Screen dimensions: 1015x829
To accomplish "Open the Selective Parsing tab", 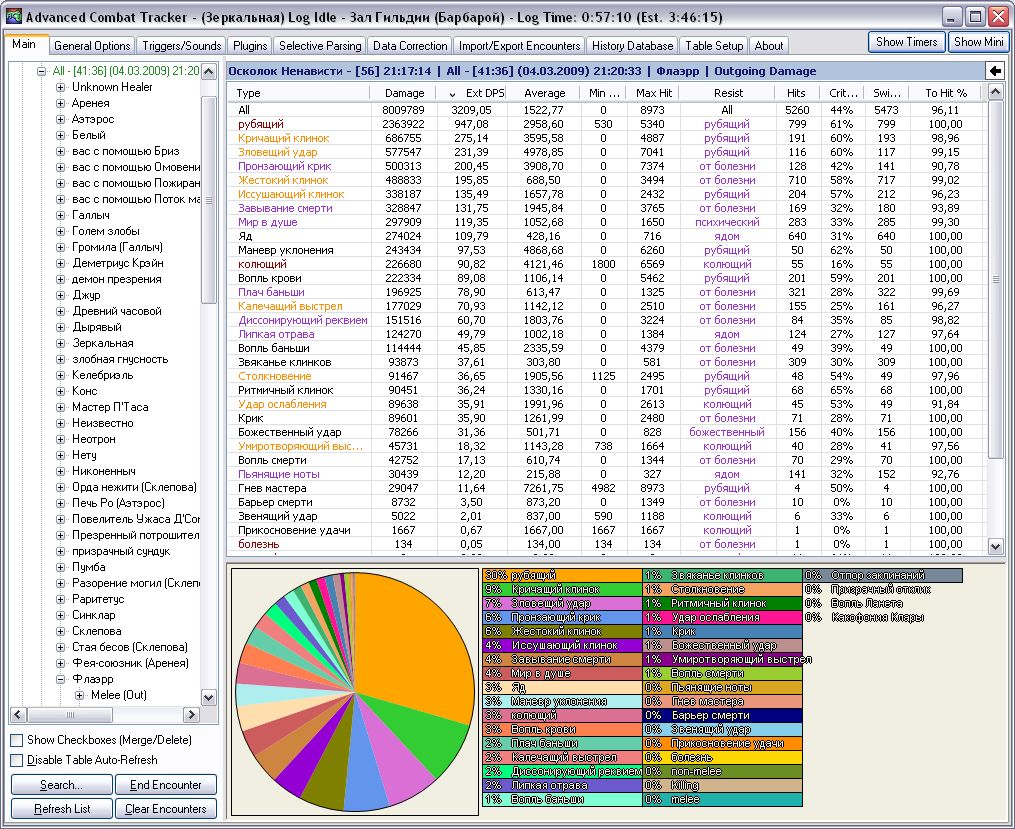I will point(320,46).
